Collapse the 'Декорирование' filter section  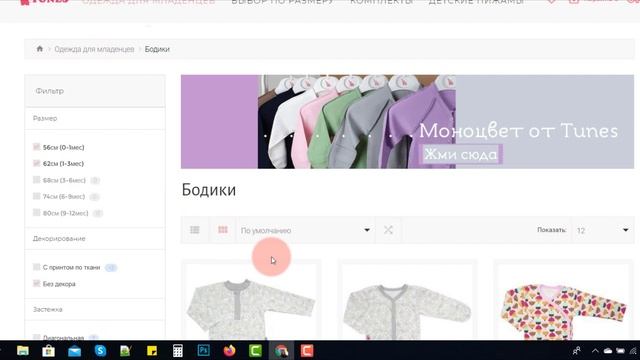click(95, 238)
